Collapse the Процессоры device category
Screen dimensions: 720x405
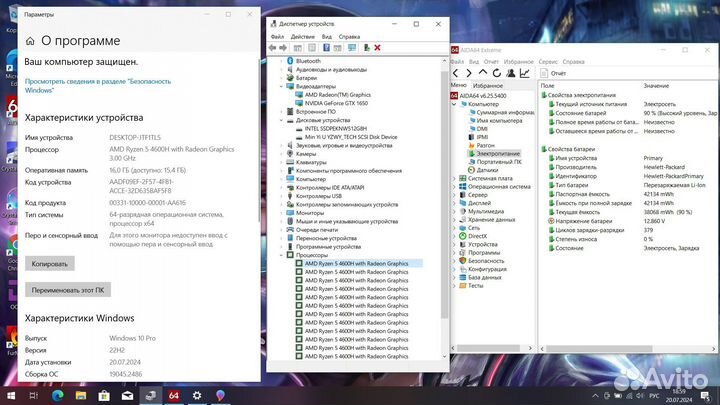click(x=283, y=254)
